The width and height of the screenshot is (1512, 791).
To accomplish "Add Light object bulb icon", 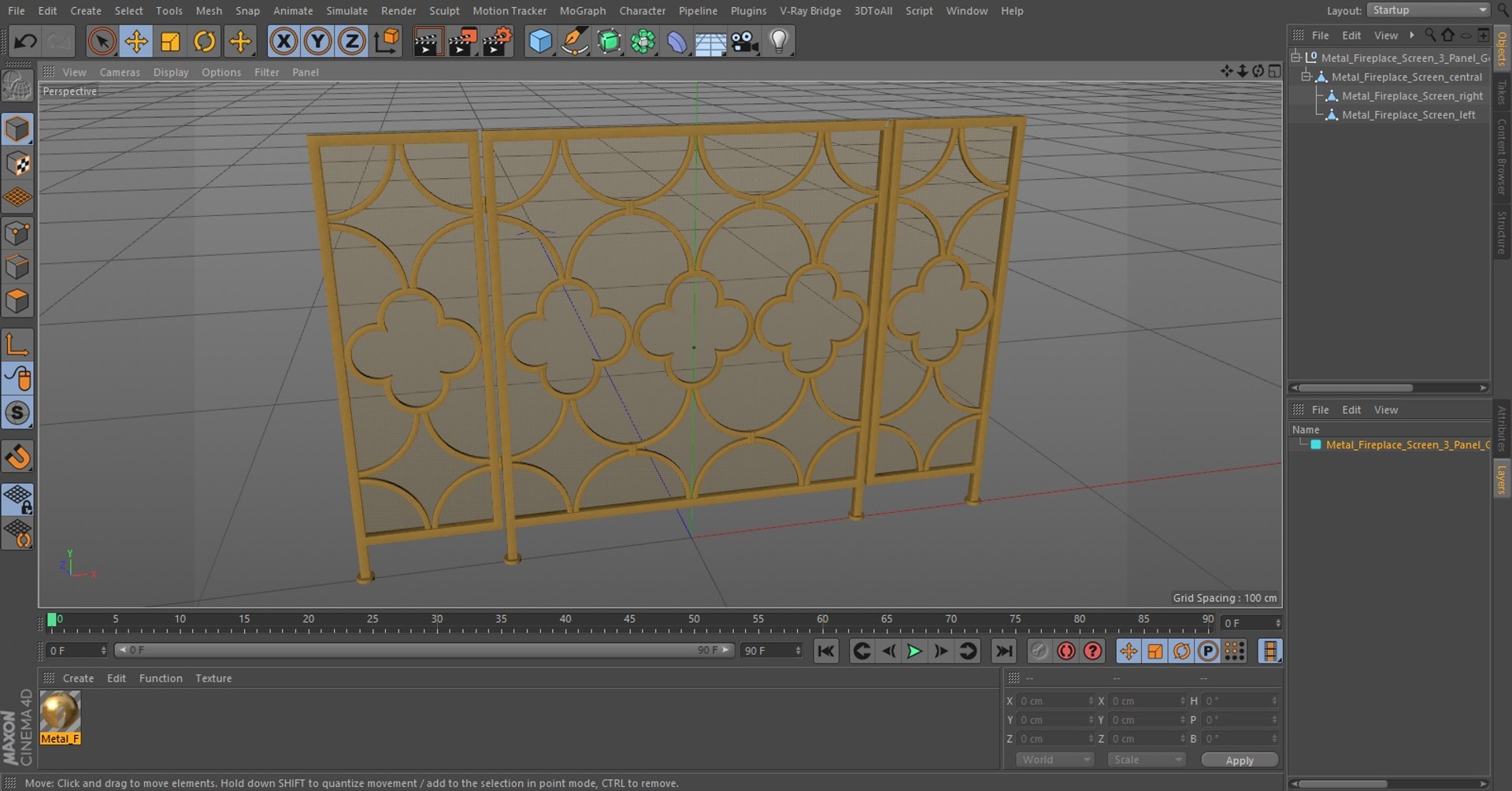I will click(779, 41).
